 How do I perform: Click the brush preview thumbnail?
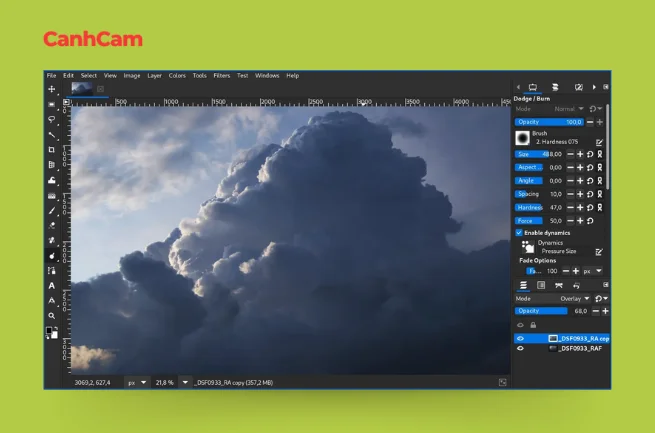click(522, 137)
